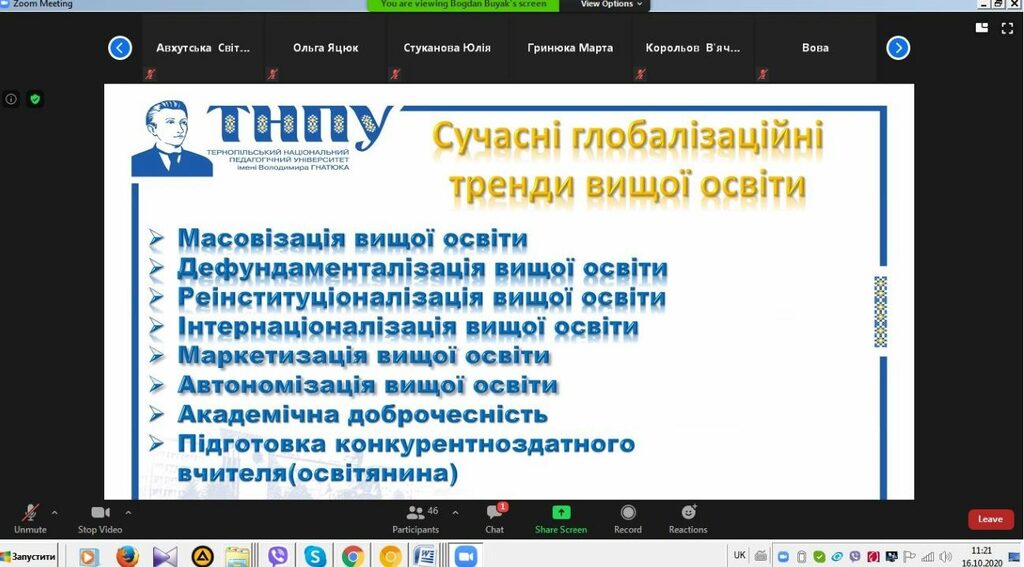Open Skype from the Windows taskbar
Screen dimensions: 1024x567
pos(315,556)
